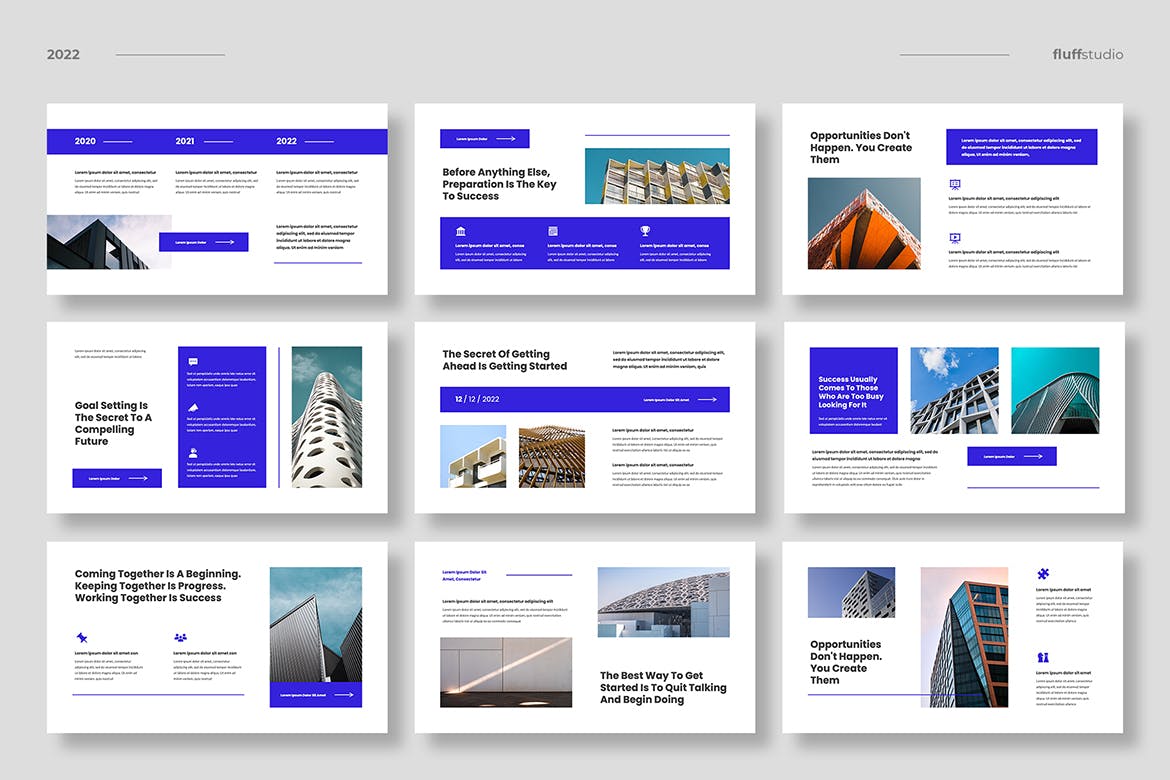
Task: Click the user profile icon in blue panel
Action: (193, 452)
